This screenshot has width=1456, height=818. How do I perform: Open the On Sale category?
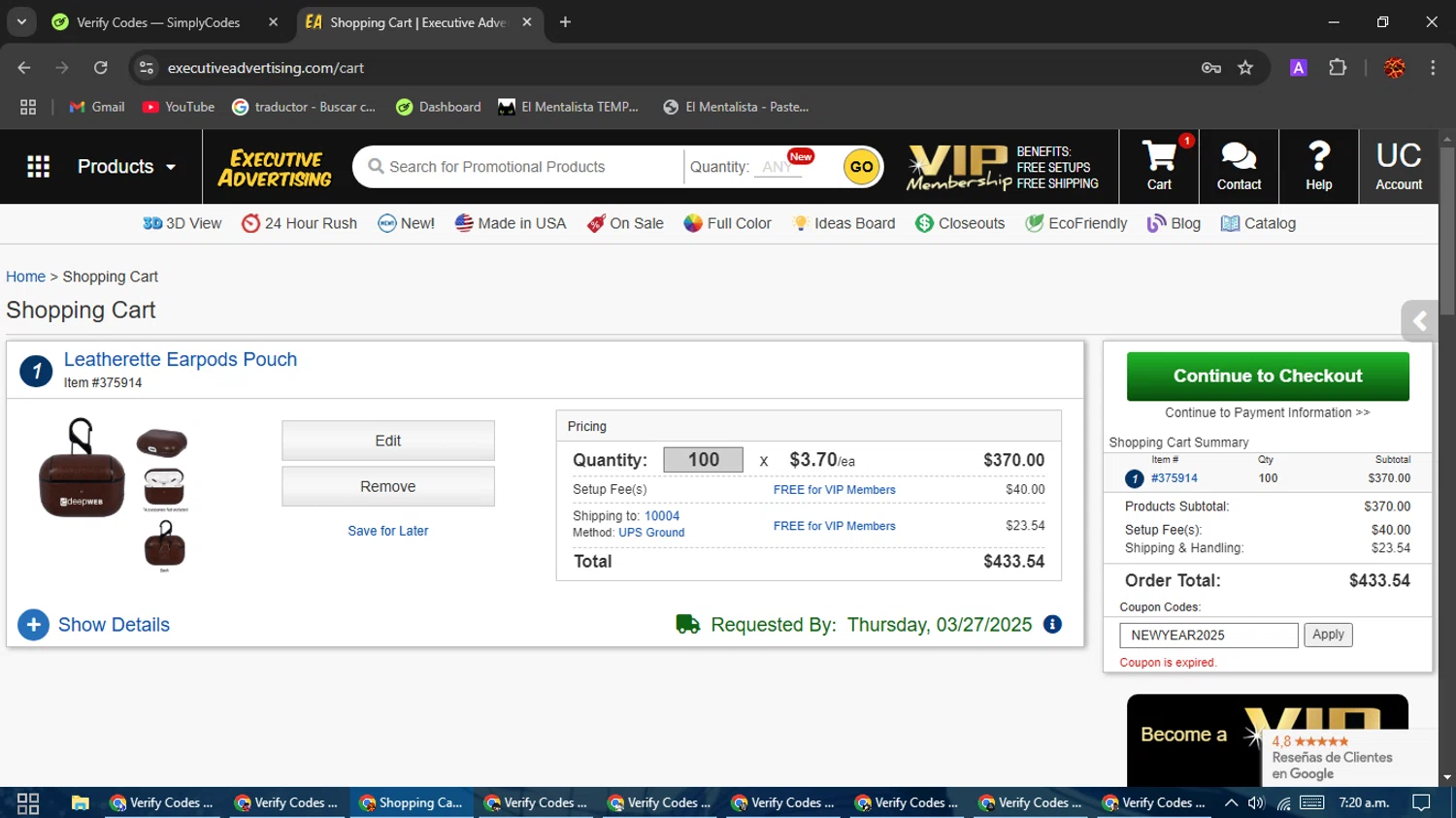[x=625, y=223]
